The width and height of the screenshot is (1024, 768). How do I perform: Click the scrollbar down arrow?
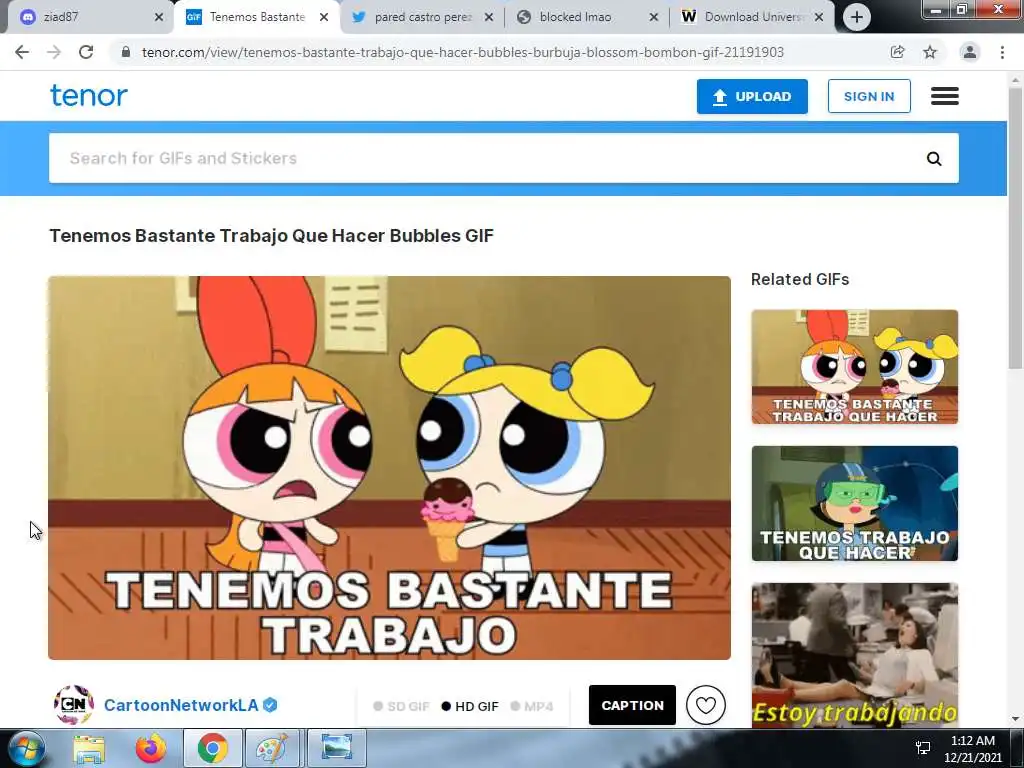tap(1016, 720)
